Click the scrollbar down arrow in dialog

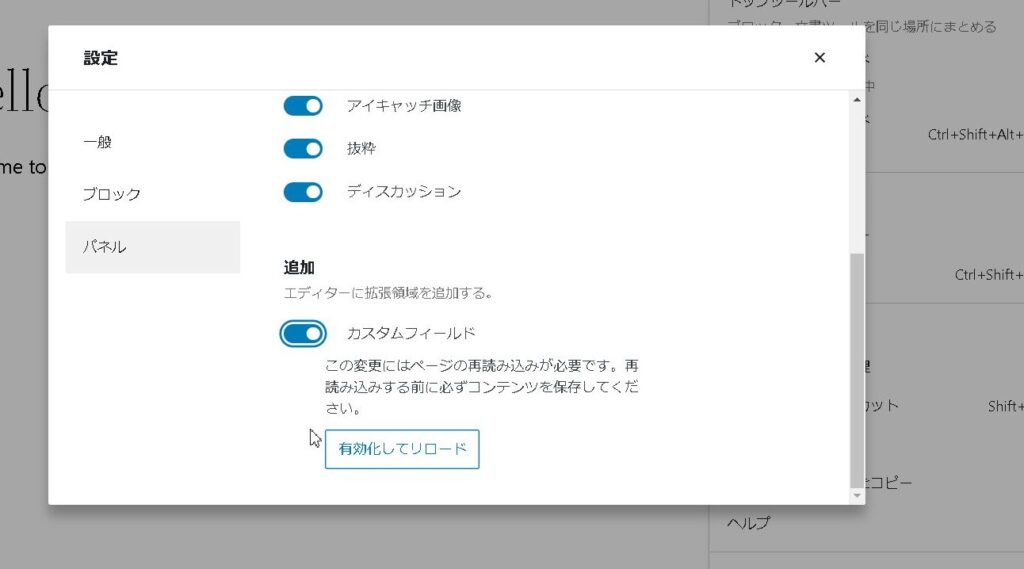pos(857,496)
